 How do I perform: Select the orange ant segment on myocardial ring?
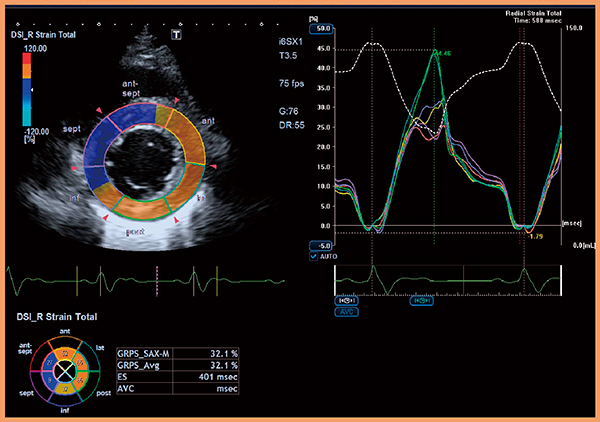pos(188,140)
